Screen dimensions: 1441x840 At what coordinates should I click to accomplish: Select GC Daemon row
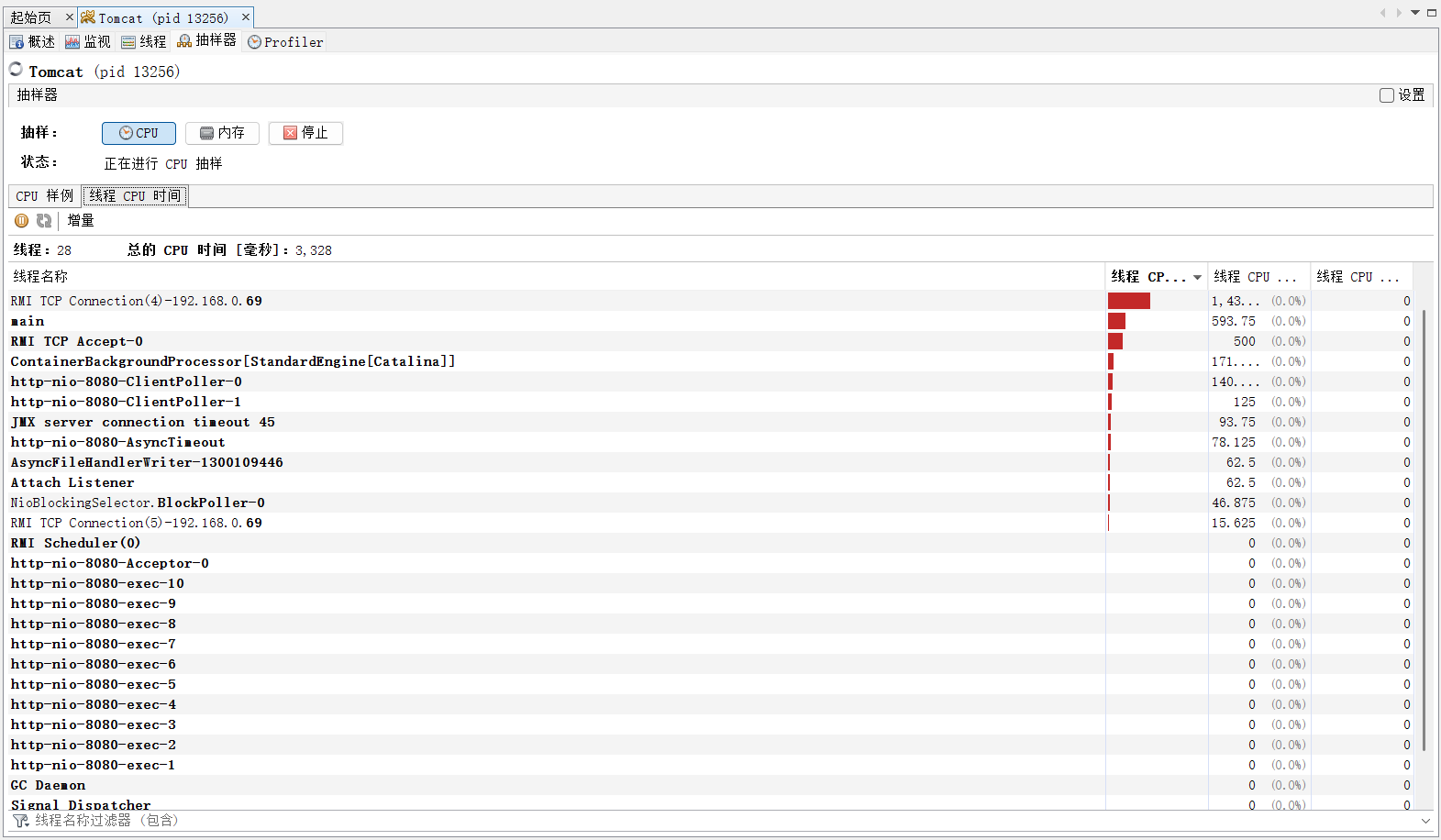pyautogui.click(x=711, y=785)
